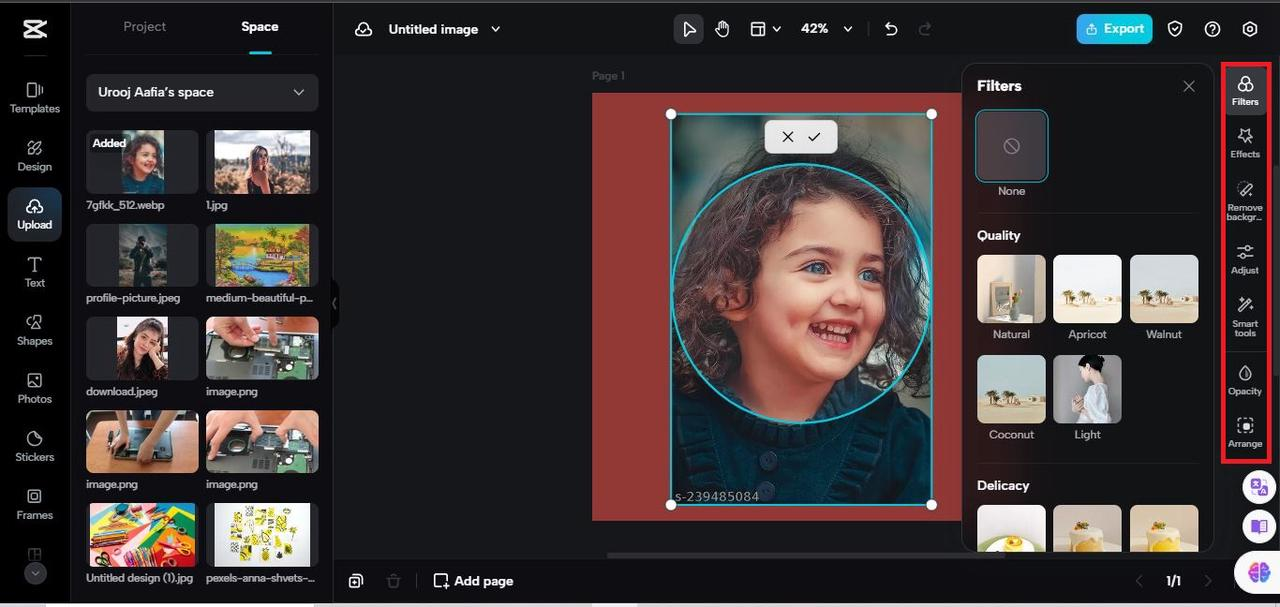
Task: Open the help question mark icon
Action: coord(1212,29)
